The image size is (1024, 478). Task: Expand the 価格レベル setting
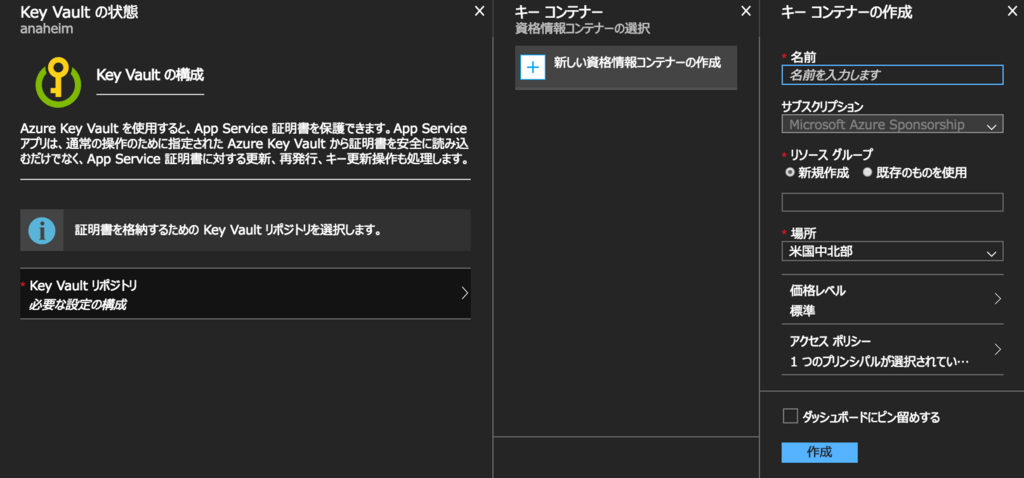[892, 300]
